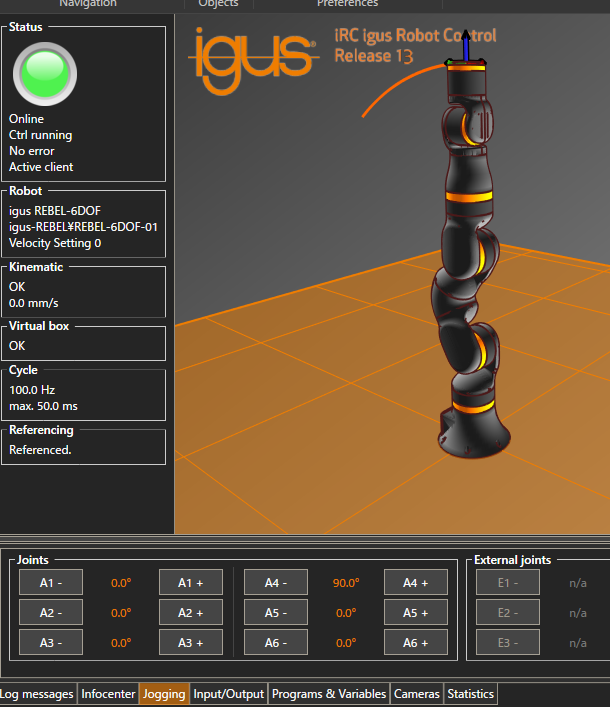Select the Input/Output tab
Screen dimensions: 610x707
229,694
